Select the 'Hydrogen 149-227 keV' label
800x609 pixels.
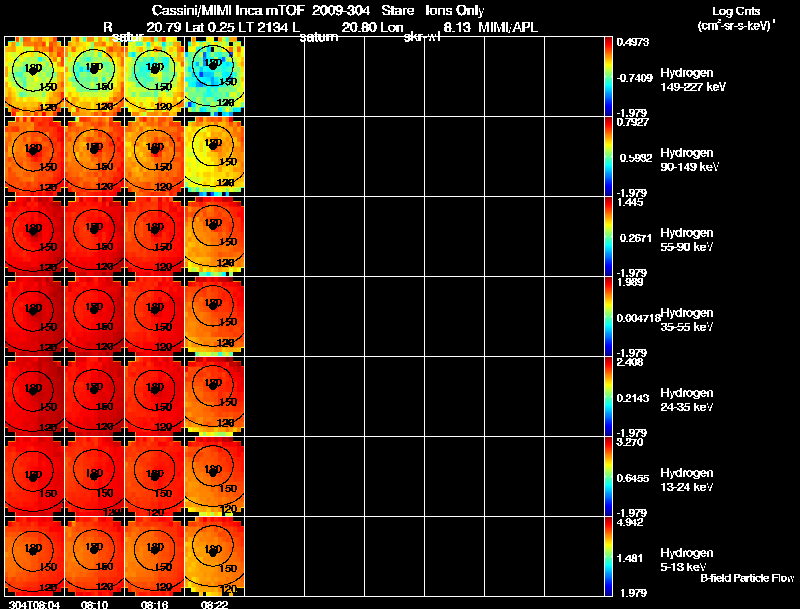[693, 80]
